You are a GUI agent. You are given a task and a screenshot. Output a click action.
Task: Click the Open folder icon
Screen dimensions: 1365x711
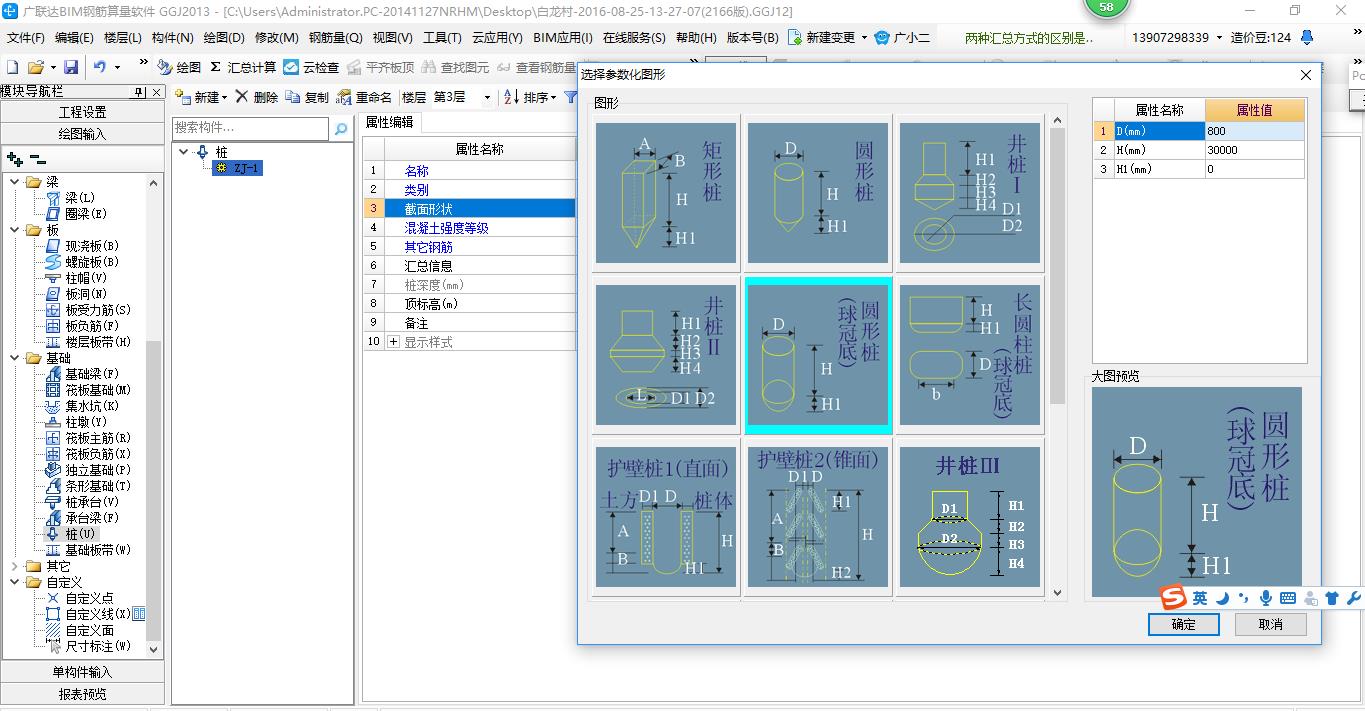pyautogui.click(x=35, y=67)
